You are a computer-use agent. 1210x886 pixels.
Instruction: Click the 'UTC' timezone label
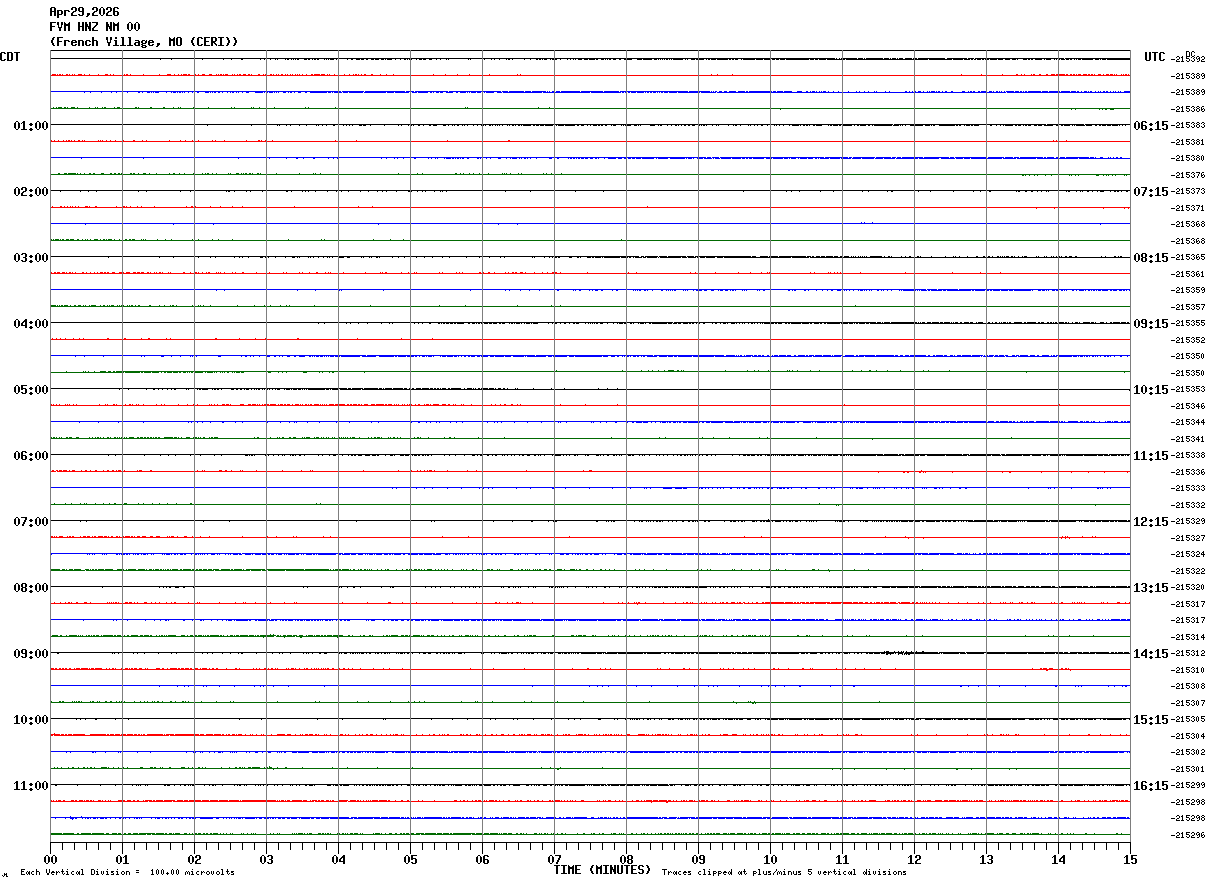point(1155,57)
